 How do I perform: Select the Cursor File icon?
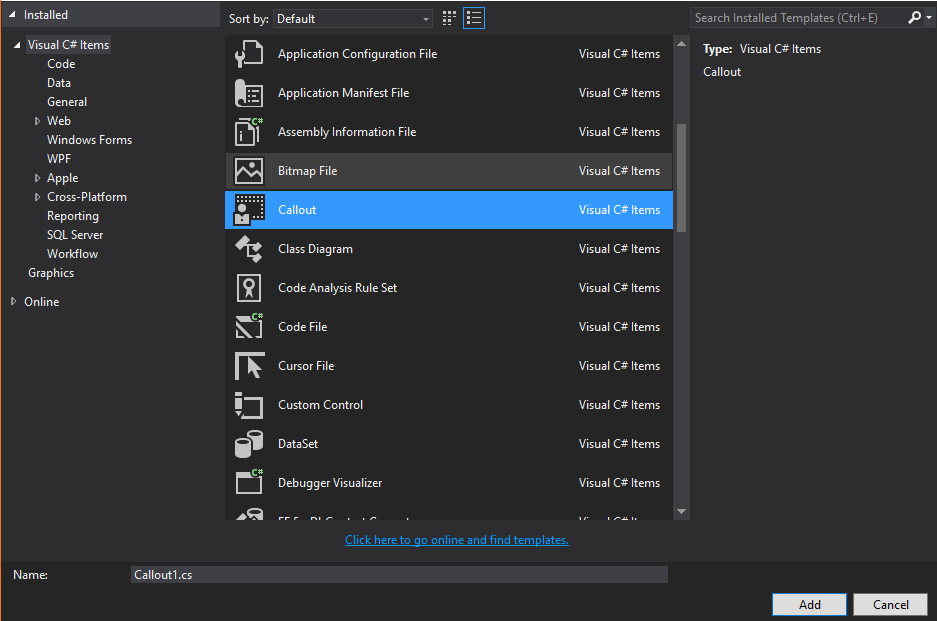coord(249,366)
